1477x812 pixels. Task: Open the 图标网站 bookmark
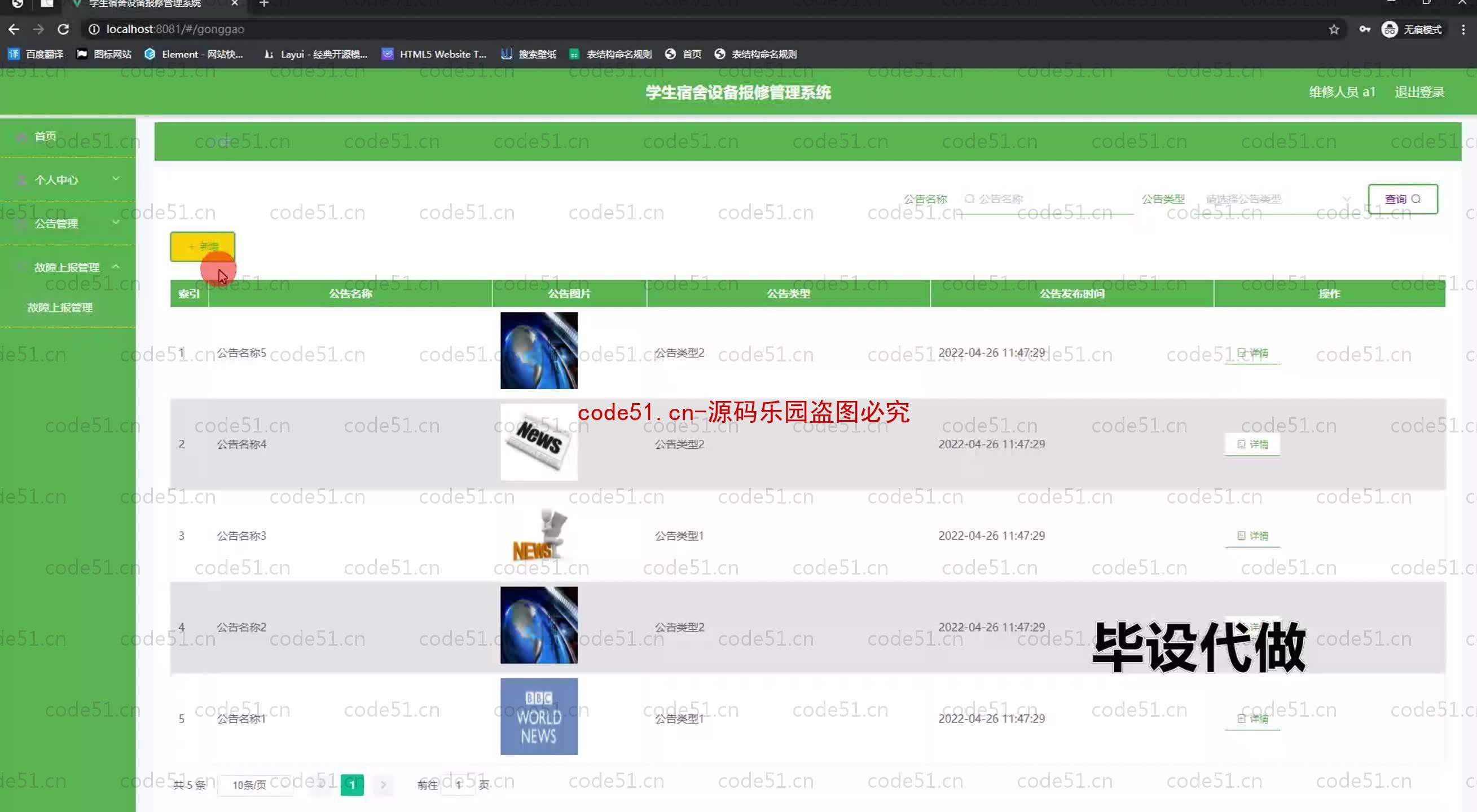coord(104,54)
